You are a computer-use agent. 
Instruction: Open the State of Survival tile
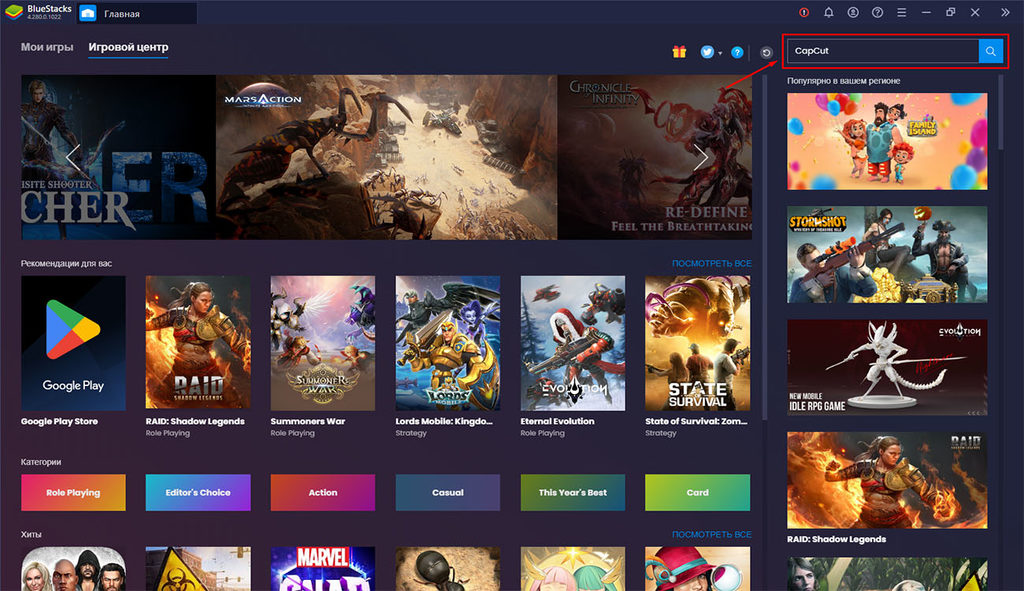tap(697, 343)
